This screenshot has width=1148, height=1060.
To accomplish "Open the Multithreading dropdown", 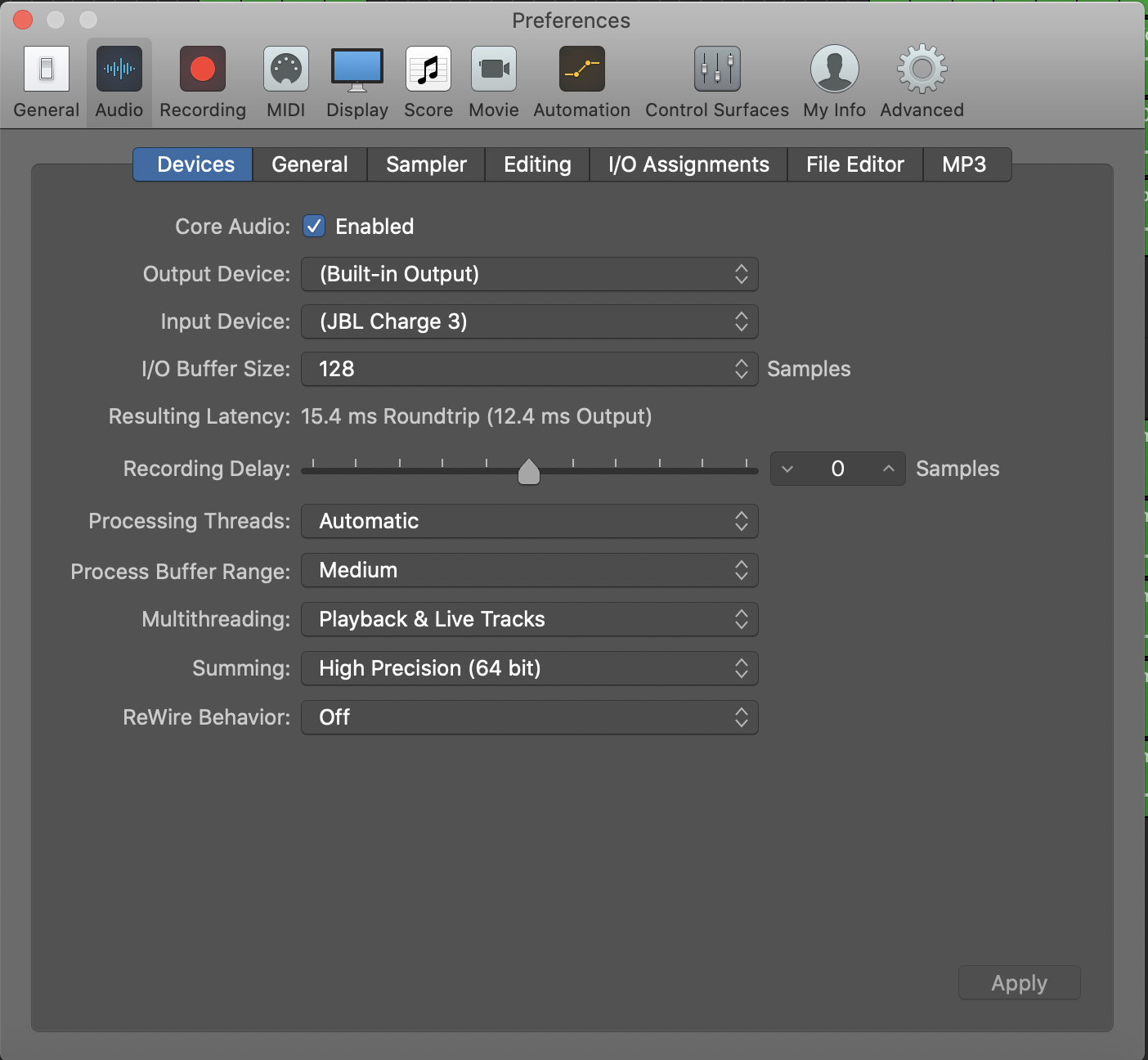I will point(530,619).
